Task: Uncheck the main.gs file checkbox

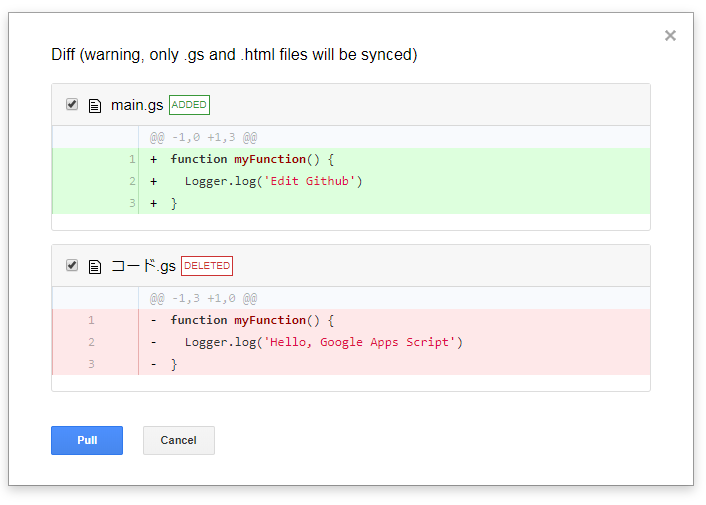Action: tap(72, 104)
